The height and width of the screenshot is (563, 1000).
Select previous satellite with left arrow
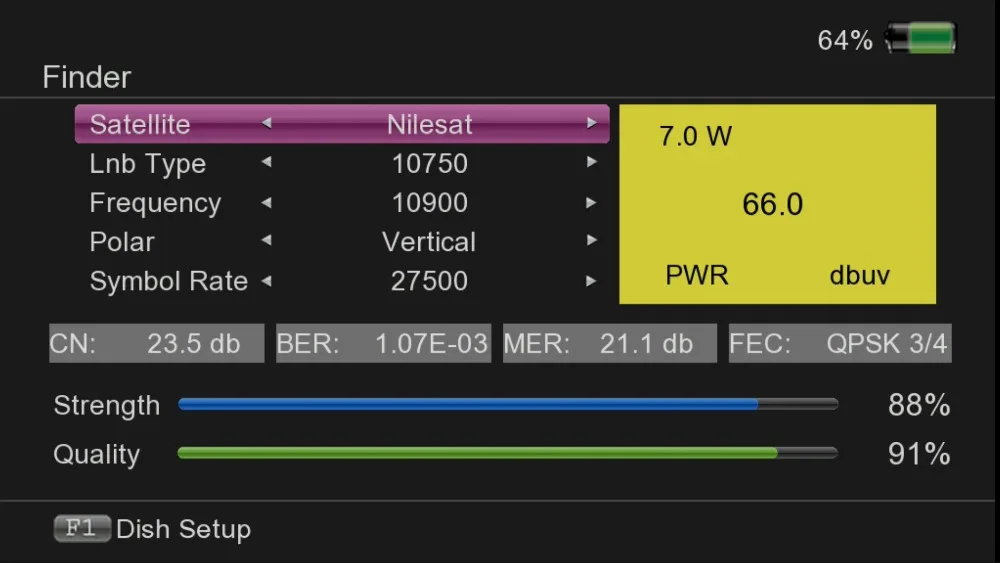coord(267,123)
